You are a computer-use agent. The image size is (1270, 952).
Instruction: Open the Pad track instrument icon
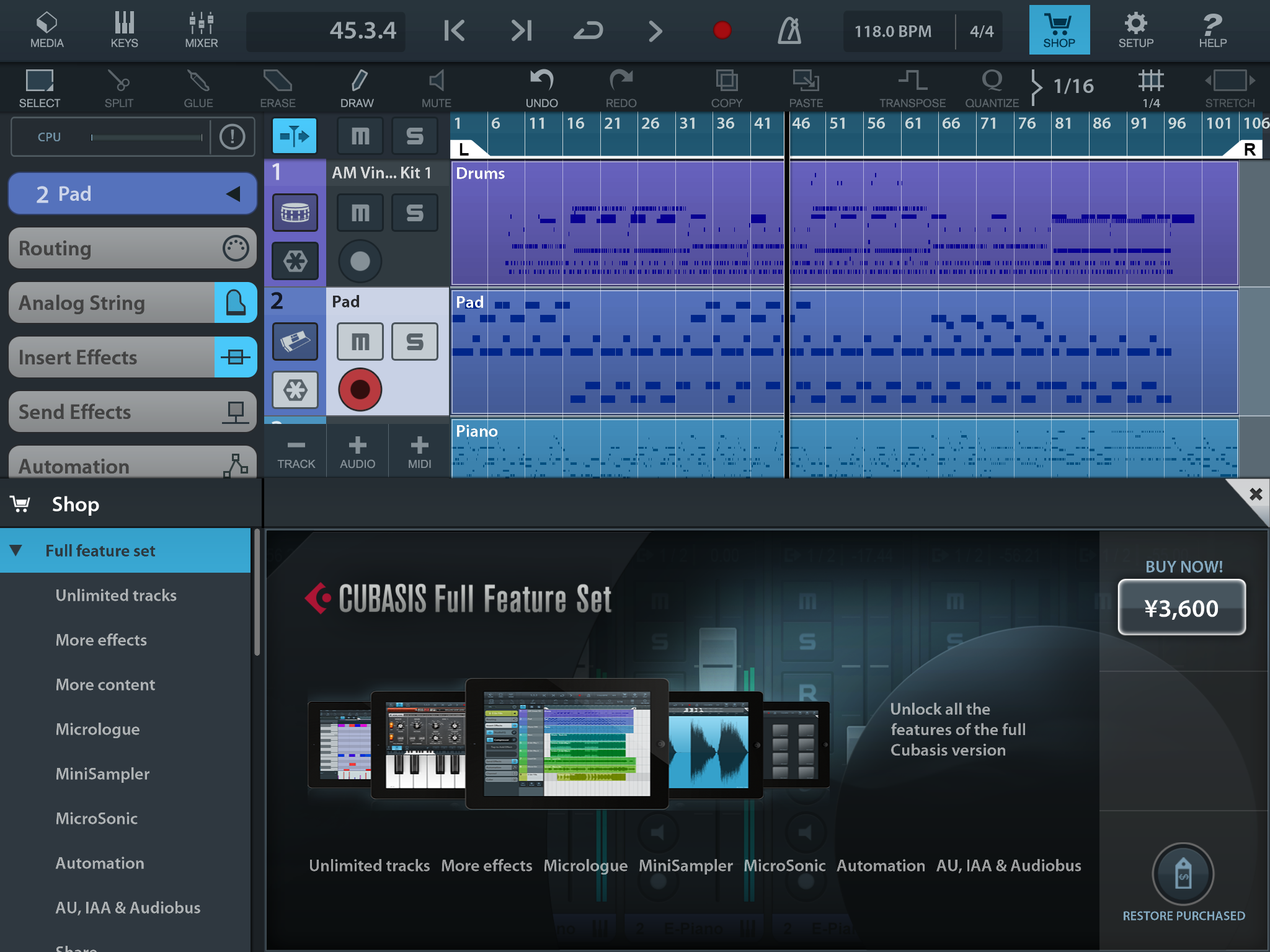tap(295, 342)
